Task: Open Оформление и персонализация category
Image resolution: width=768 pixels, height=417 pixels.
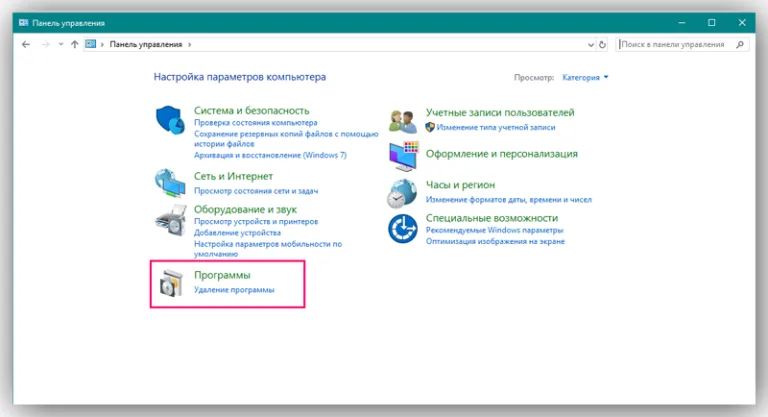Action: pos(502,154)
